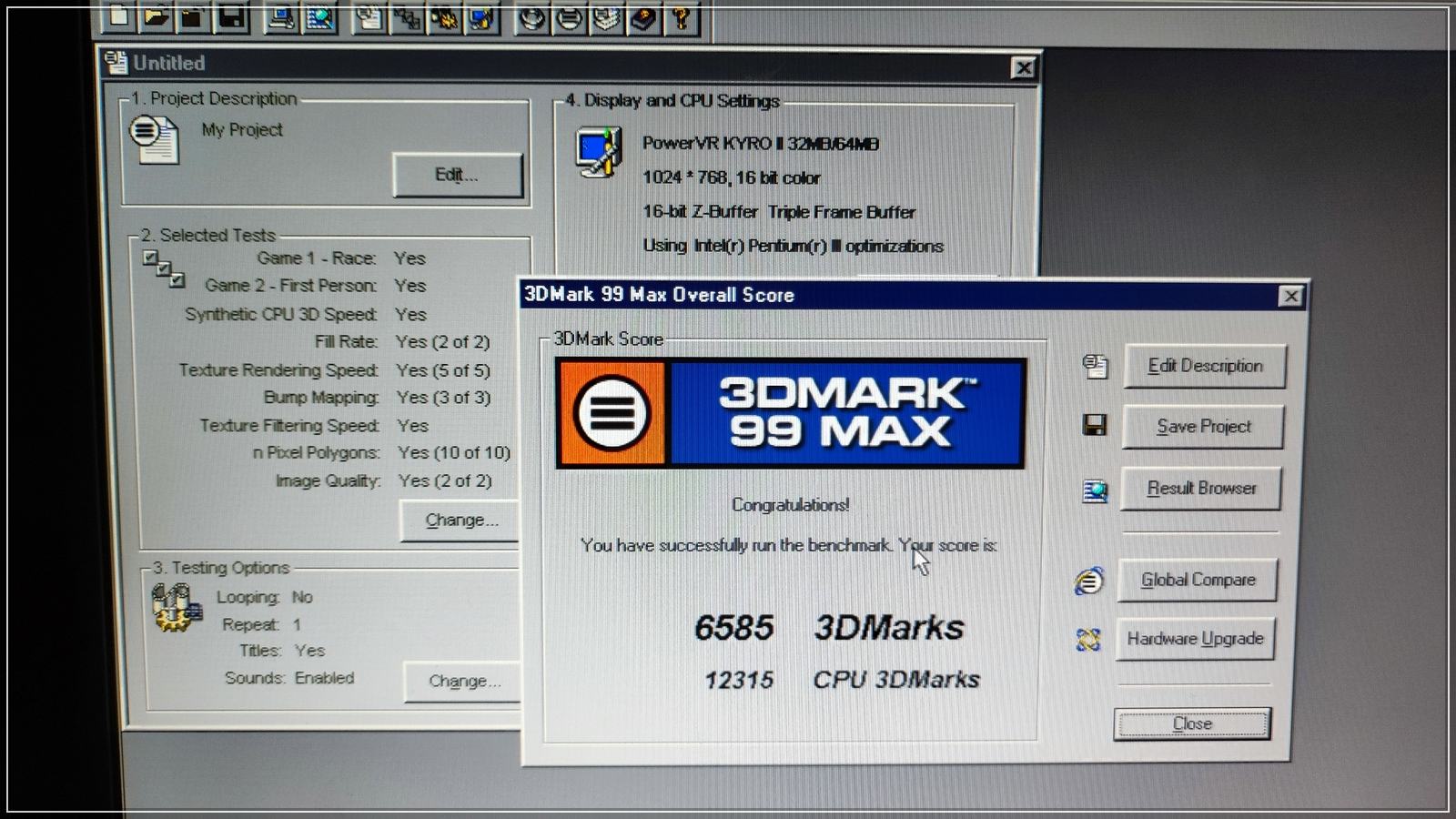Click the Selected Tests checkmarks icon

164,269
